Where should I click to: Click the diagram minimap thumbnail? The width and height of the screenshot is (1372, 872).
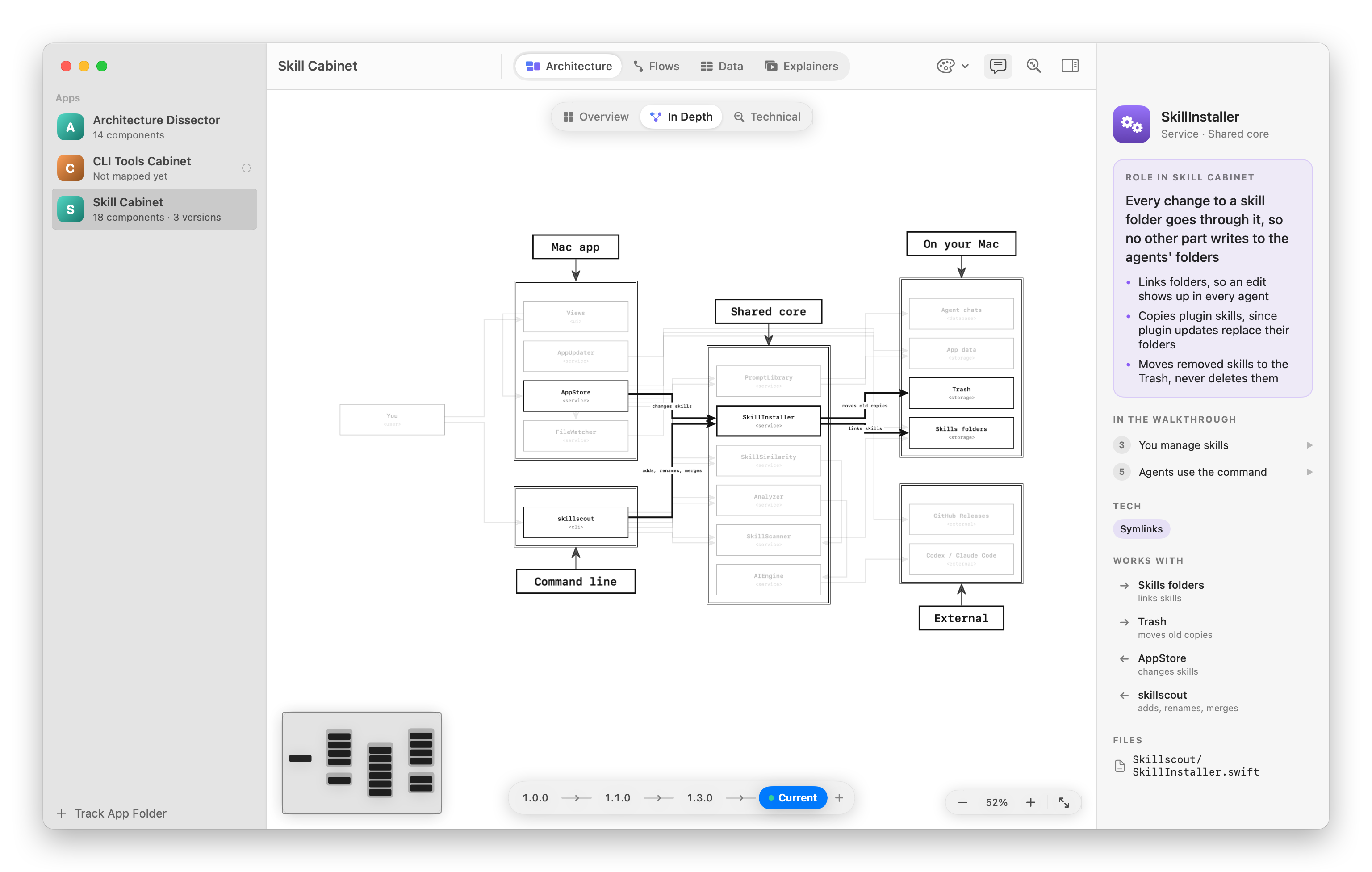[x=361, y=763]
